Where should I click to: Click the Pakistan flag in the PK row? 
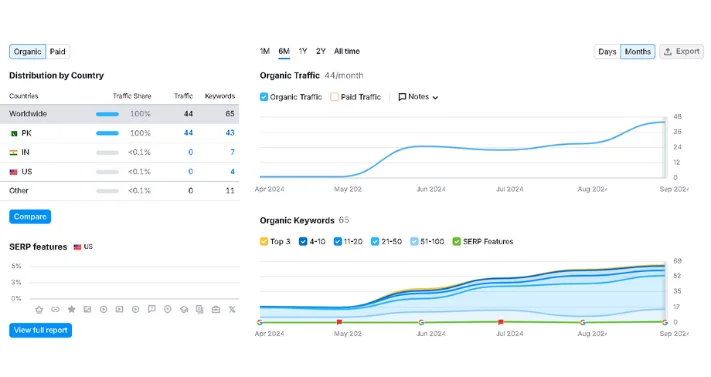click(14, 133)
